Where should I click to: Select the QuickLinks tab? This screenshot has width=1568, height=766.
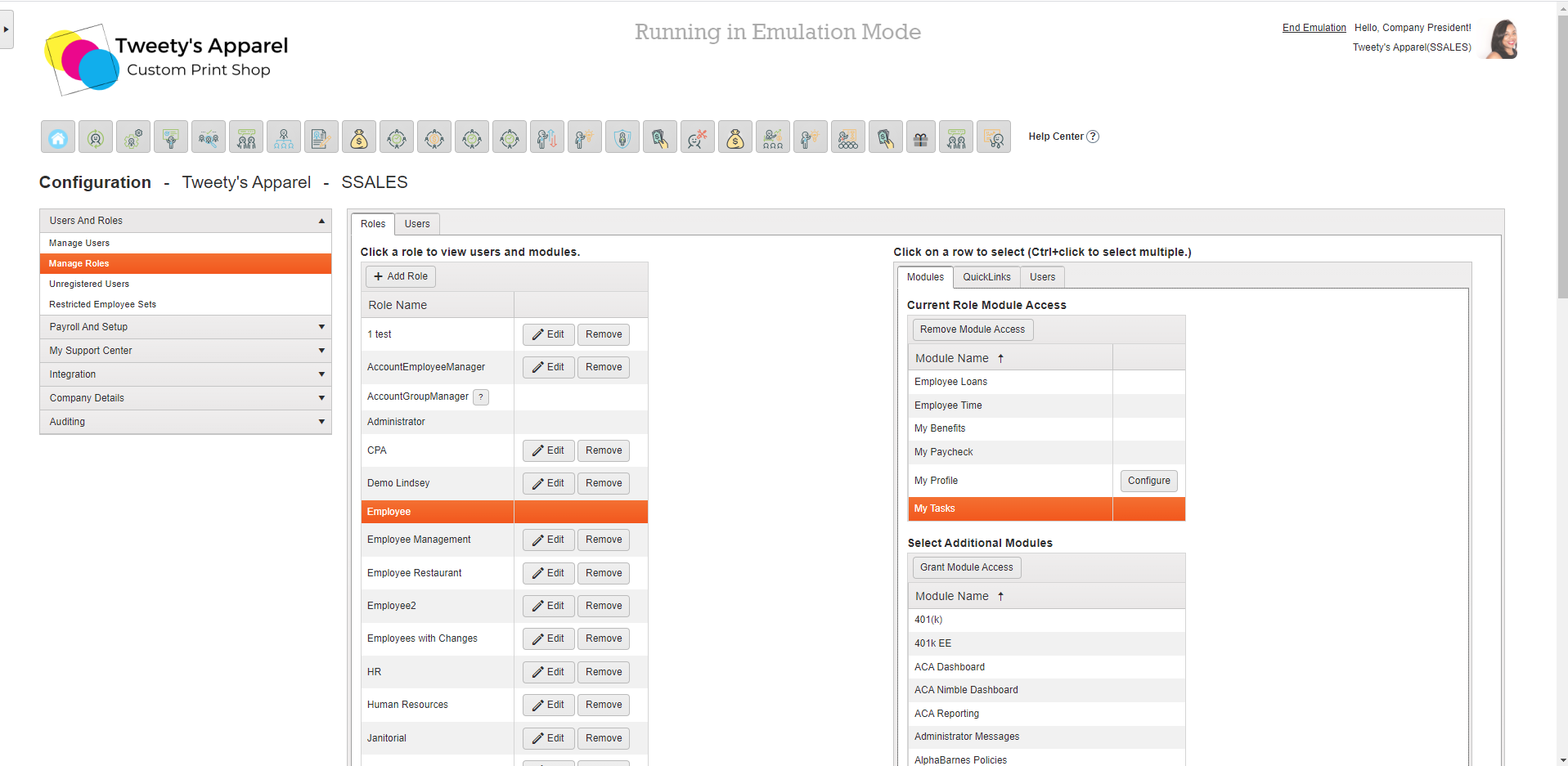pos(986,277)
